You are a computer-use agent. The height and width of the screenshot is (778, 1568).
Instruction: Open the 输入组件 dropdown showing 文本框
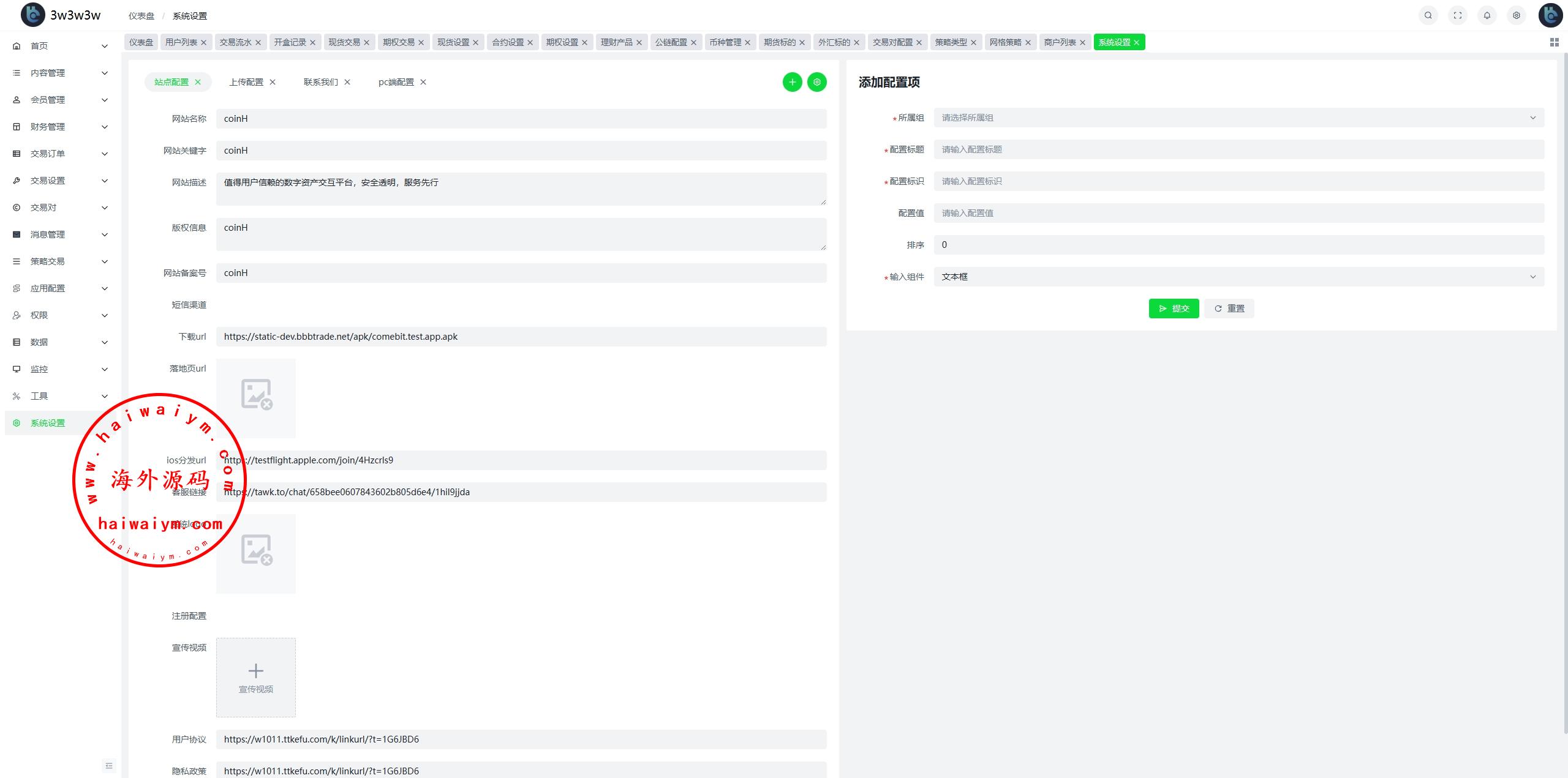1238,277
